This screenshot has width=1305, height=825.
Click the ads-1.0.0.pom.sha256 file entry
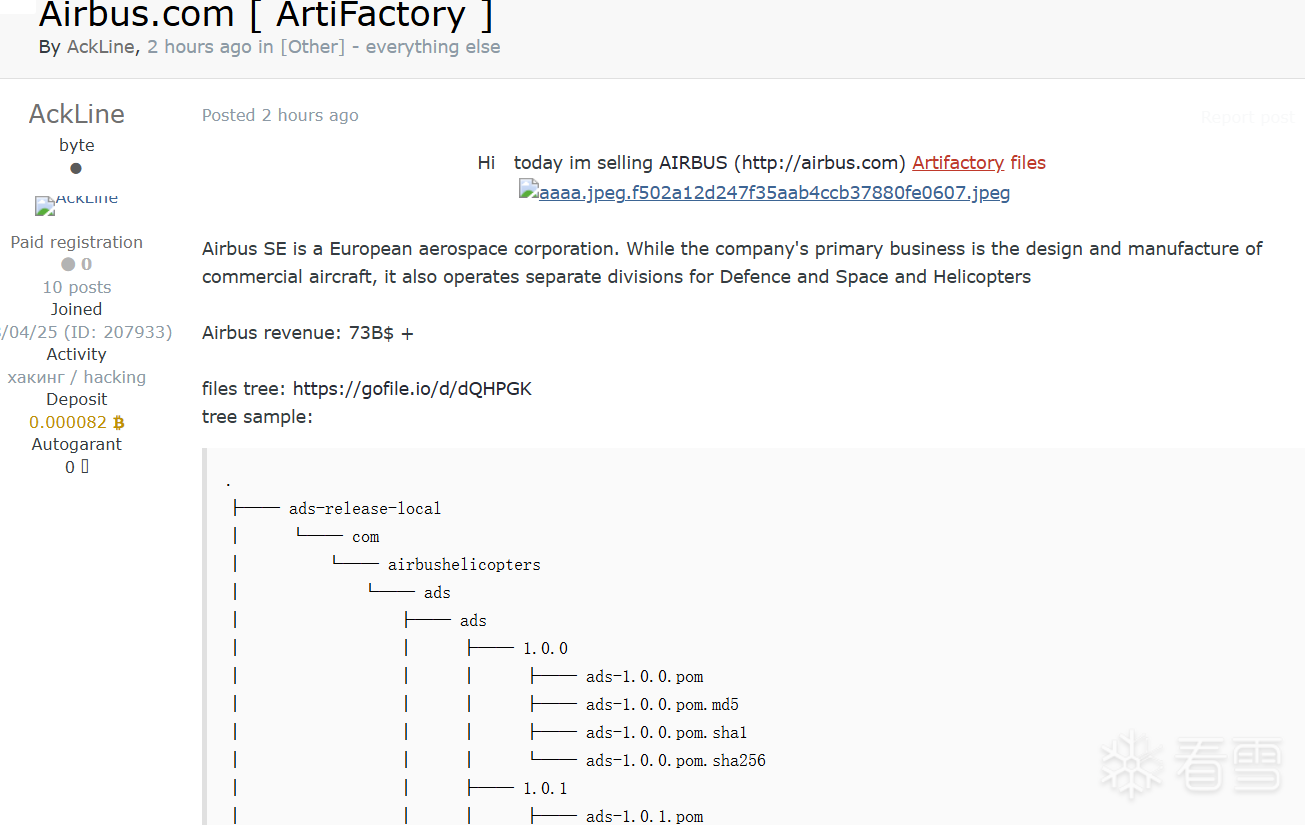tap(675, 761)
